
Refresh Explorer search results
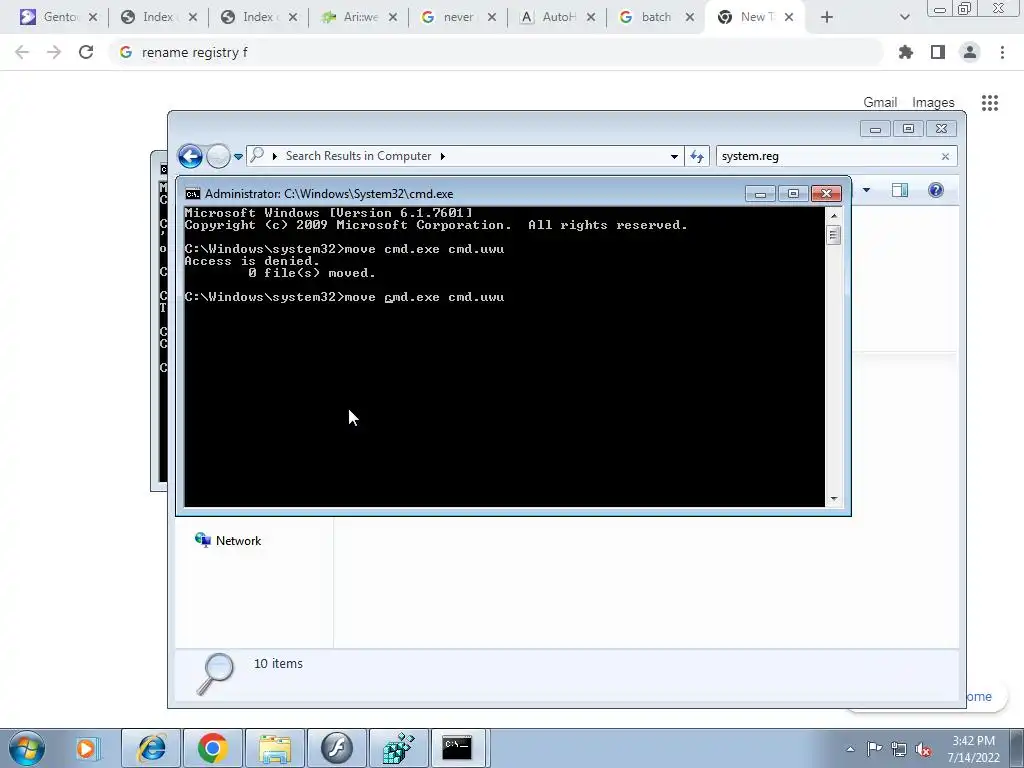[x=697, y=157]
